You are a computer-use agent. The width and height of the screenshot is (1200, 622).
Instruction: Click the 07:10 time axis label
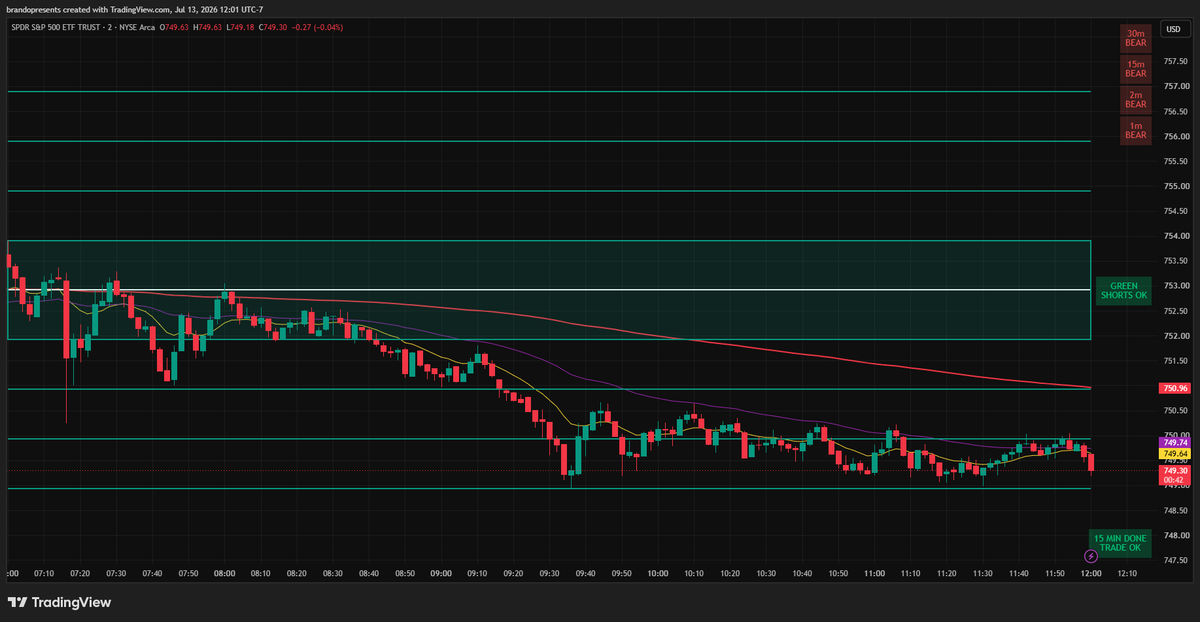point(44,574)
